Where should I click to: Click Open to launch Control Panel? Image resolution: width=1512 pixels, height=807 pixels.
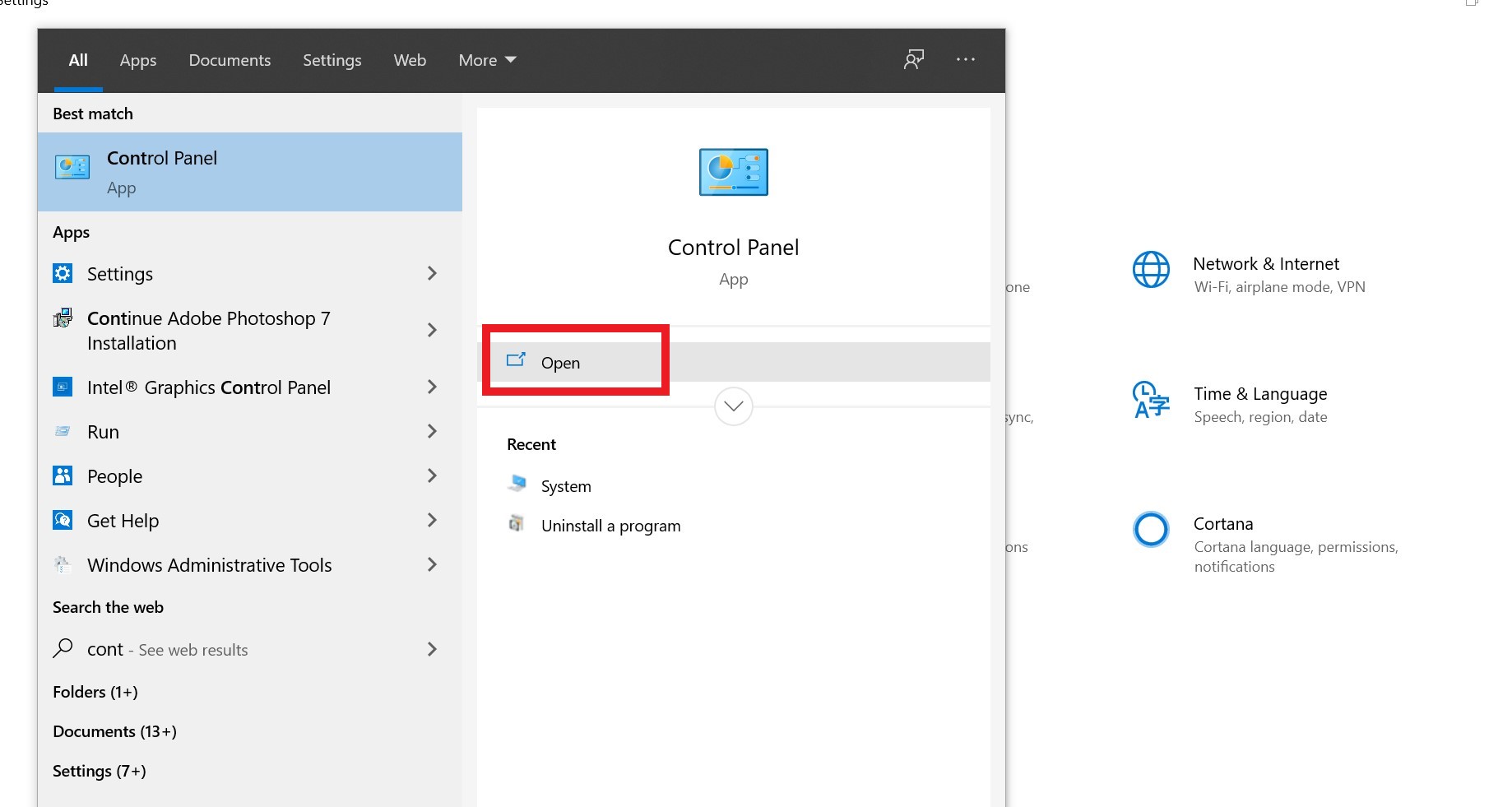tap(734, 362)
